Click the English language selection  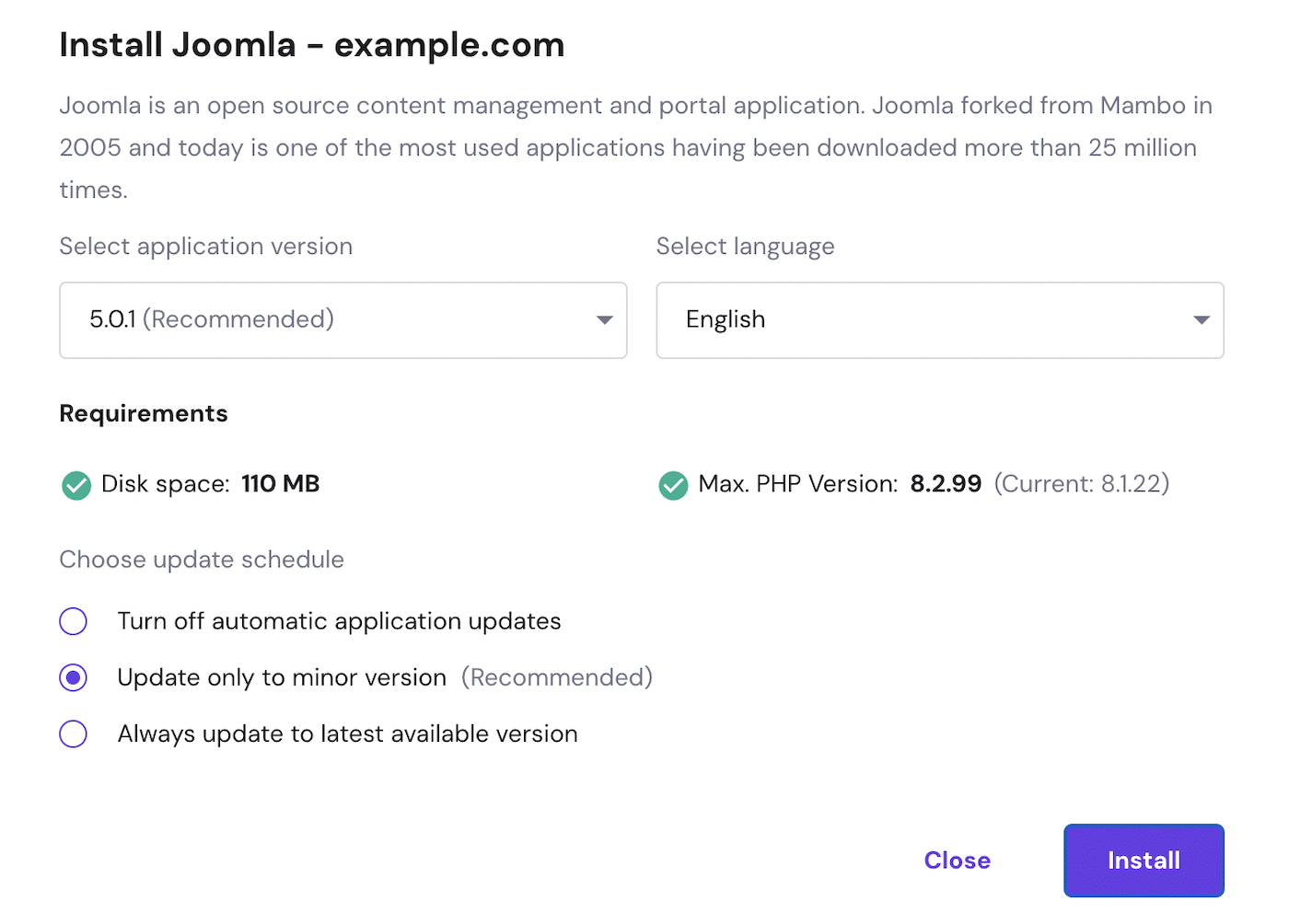(726, 319)
